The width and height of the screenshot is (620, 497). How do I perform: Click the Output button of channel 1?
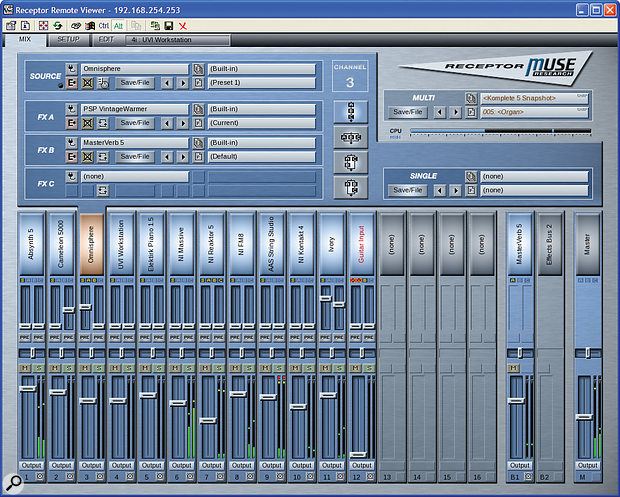pyautogui.click(x=32, y=465)
